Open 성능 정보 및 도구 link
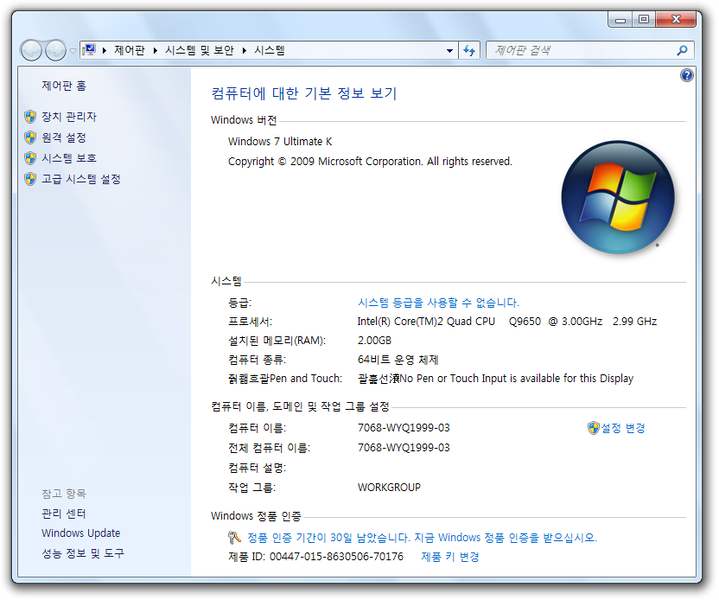The width and height of the screenshot is (719, 600). click(83, 553)
